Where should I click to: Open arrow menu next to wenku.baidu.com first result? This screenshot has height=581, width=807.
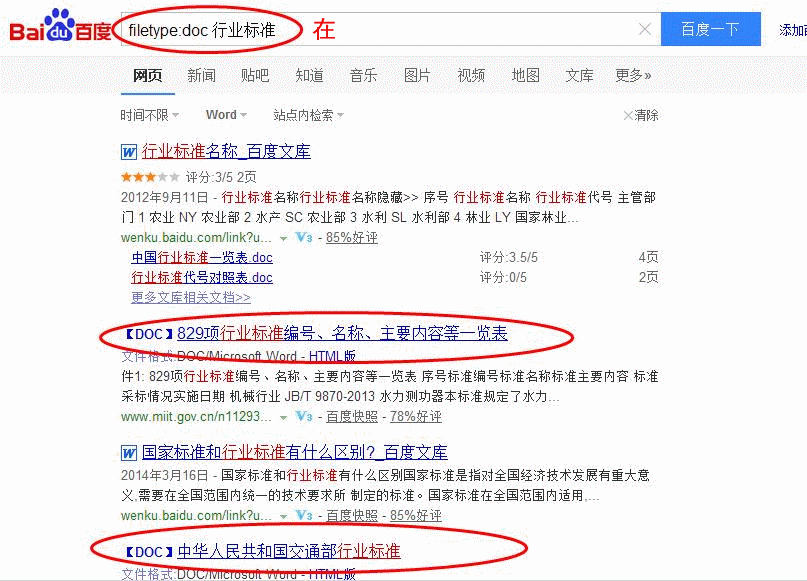coord(283,238)
